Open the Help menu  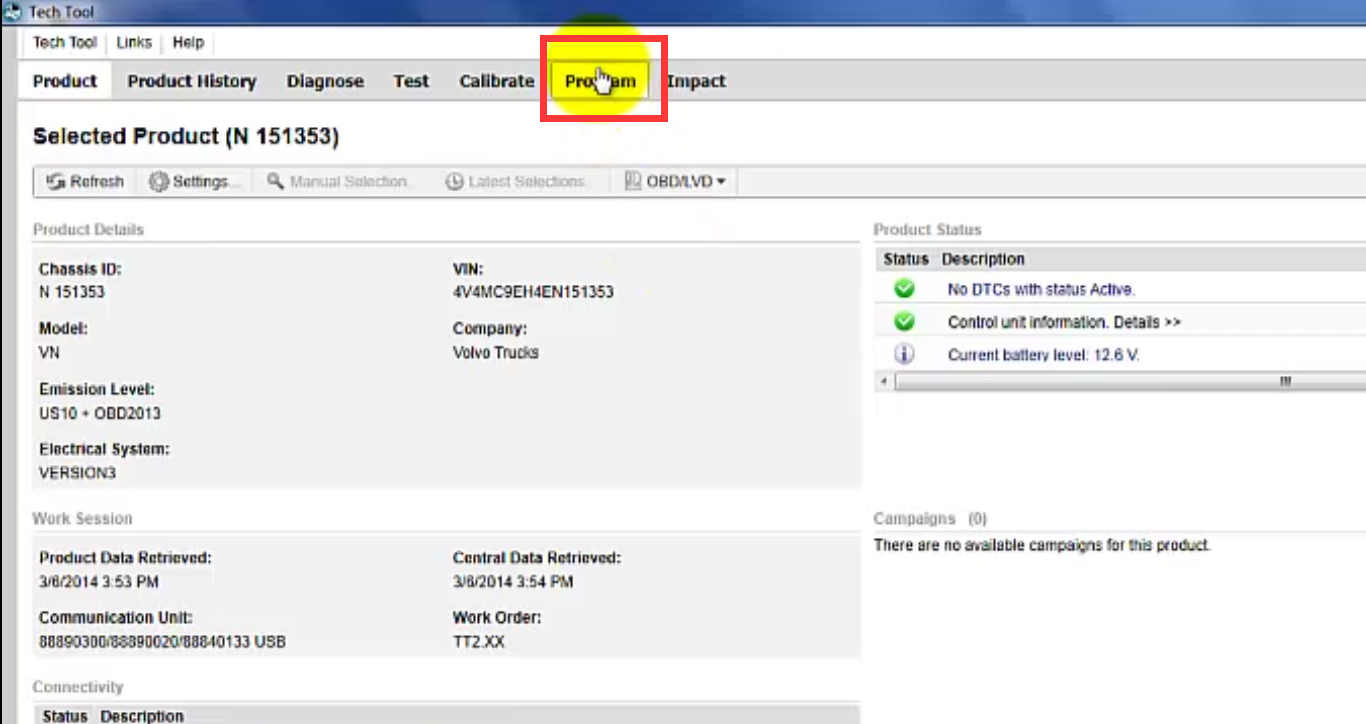188,42
